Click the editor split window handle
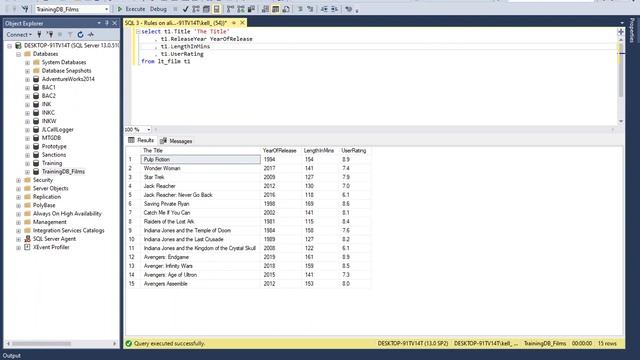 point(621,31)
